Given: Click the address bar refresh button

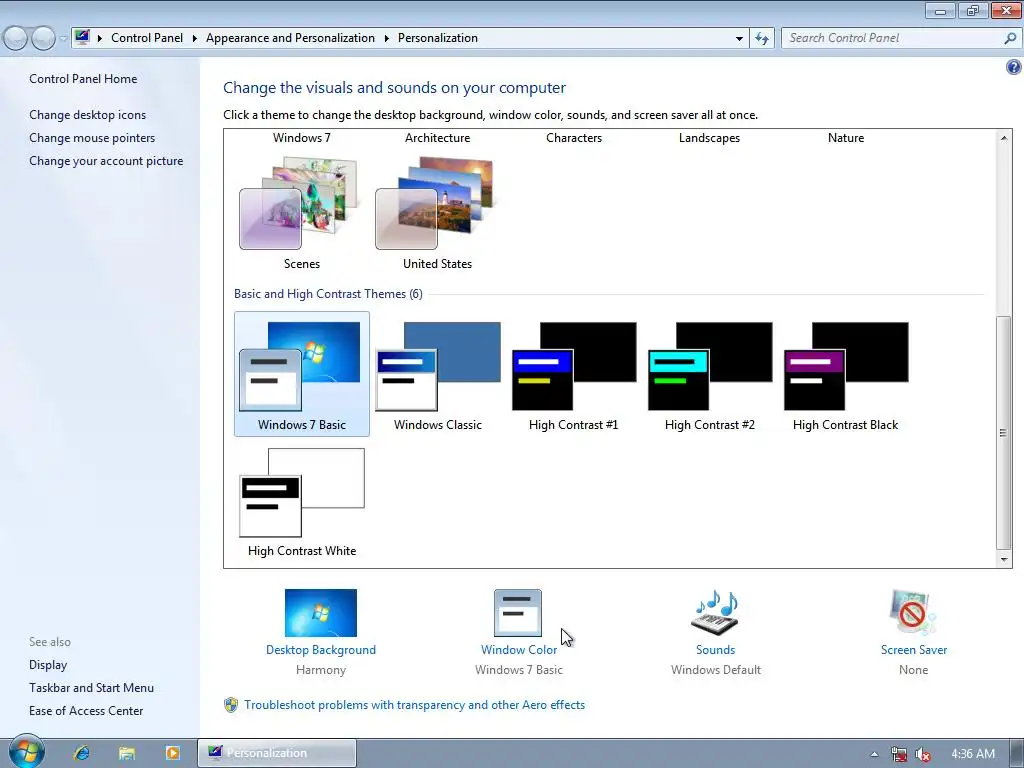Looking at the screenshot, I should 761,39.
